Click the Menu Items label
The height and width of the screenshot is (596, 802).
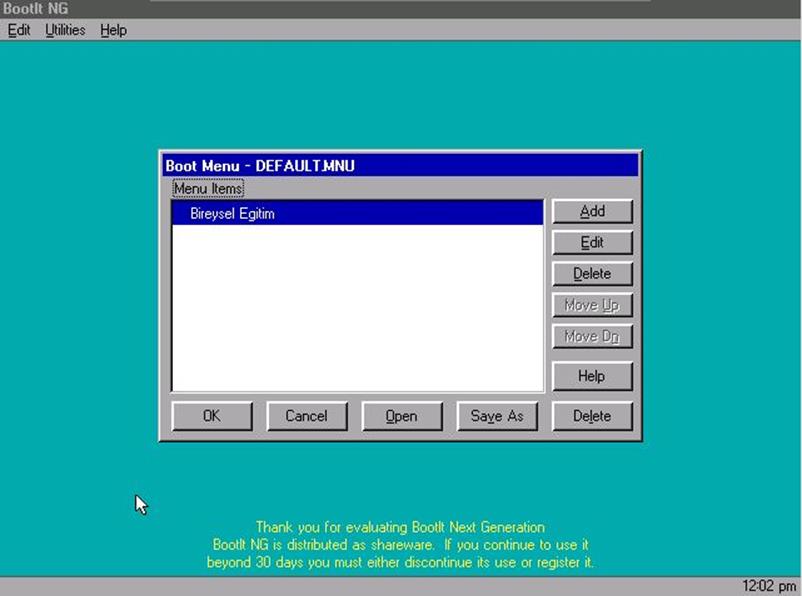(x=208, y=189)
